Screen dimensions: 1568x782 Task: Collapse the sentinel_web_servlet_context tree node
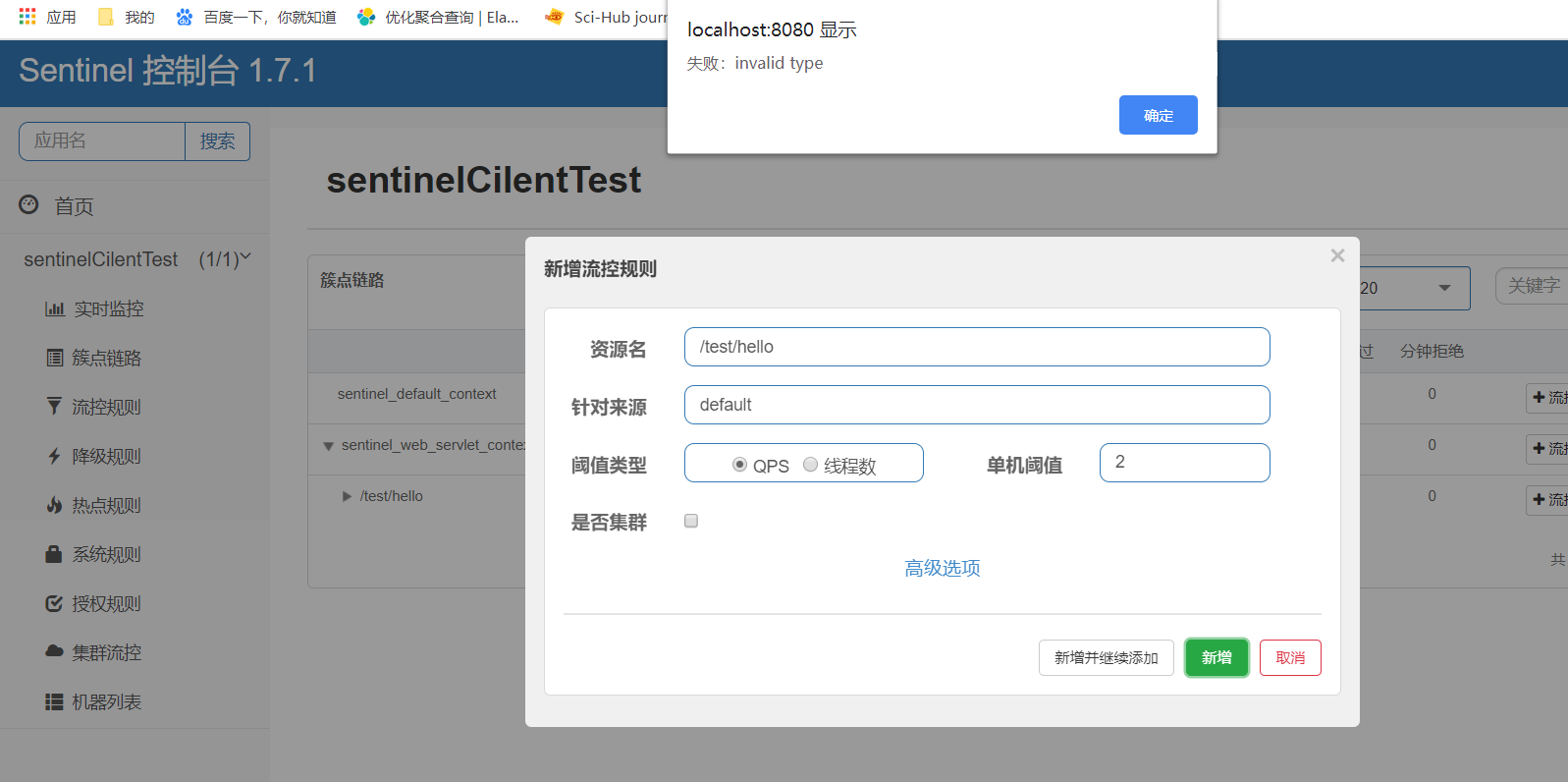(x=329, y=446)
